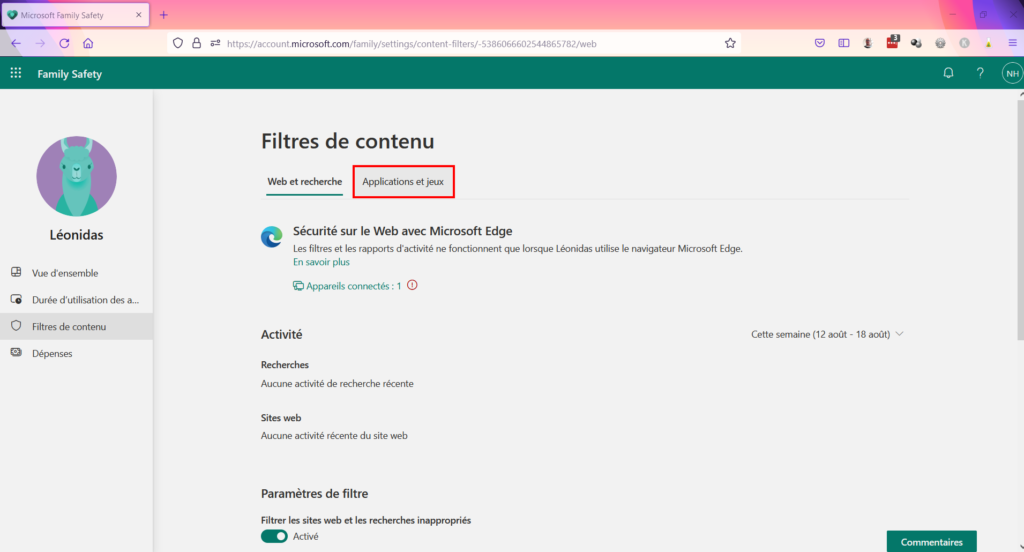
Task: Click the gray gear extension icon
Action: pos(940,43)
